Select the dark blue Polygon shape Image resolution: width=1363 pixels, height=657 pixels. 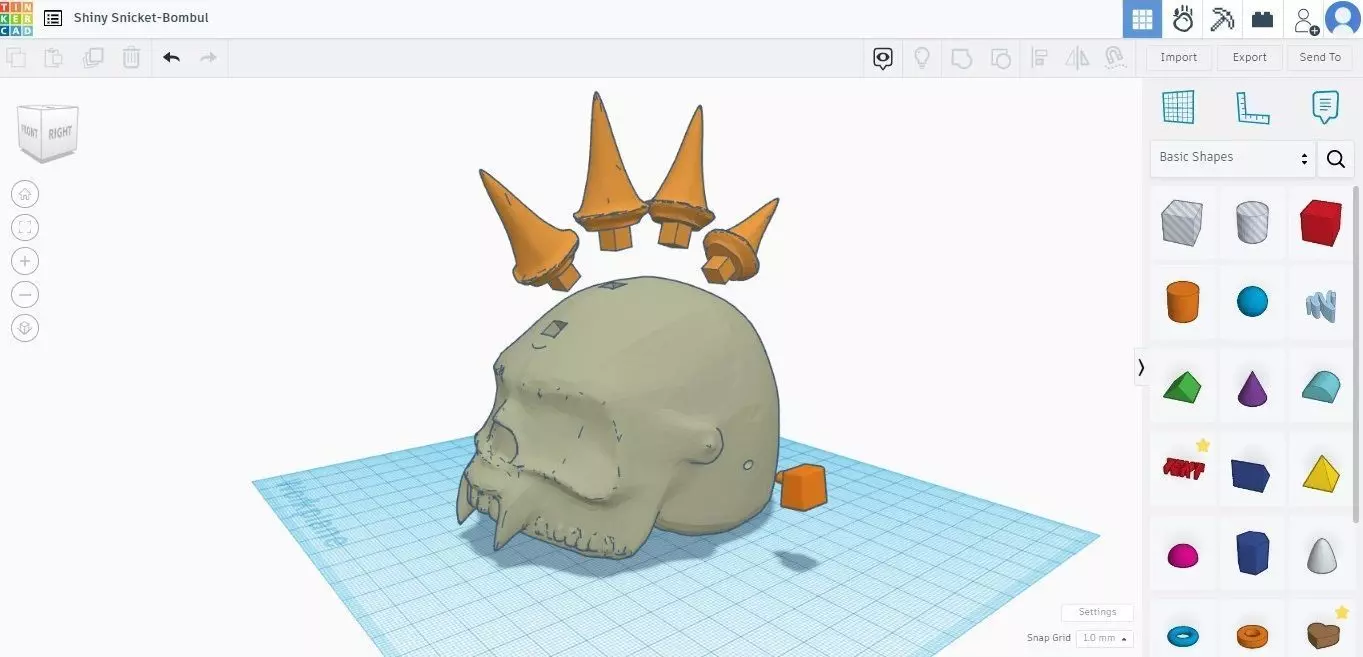pos(1252,552)
